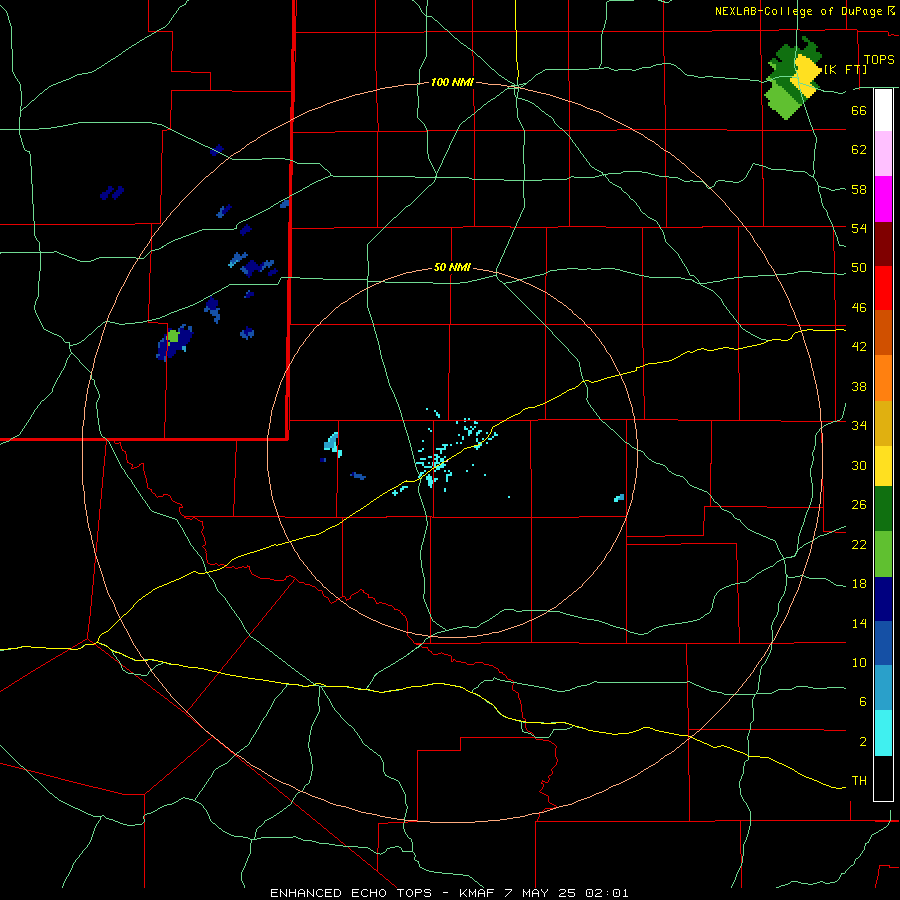Click the '100 NMI' range ring label
900x900 pixels.
click(452, 83)
